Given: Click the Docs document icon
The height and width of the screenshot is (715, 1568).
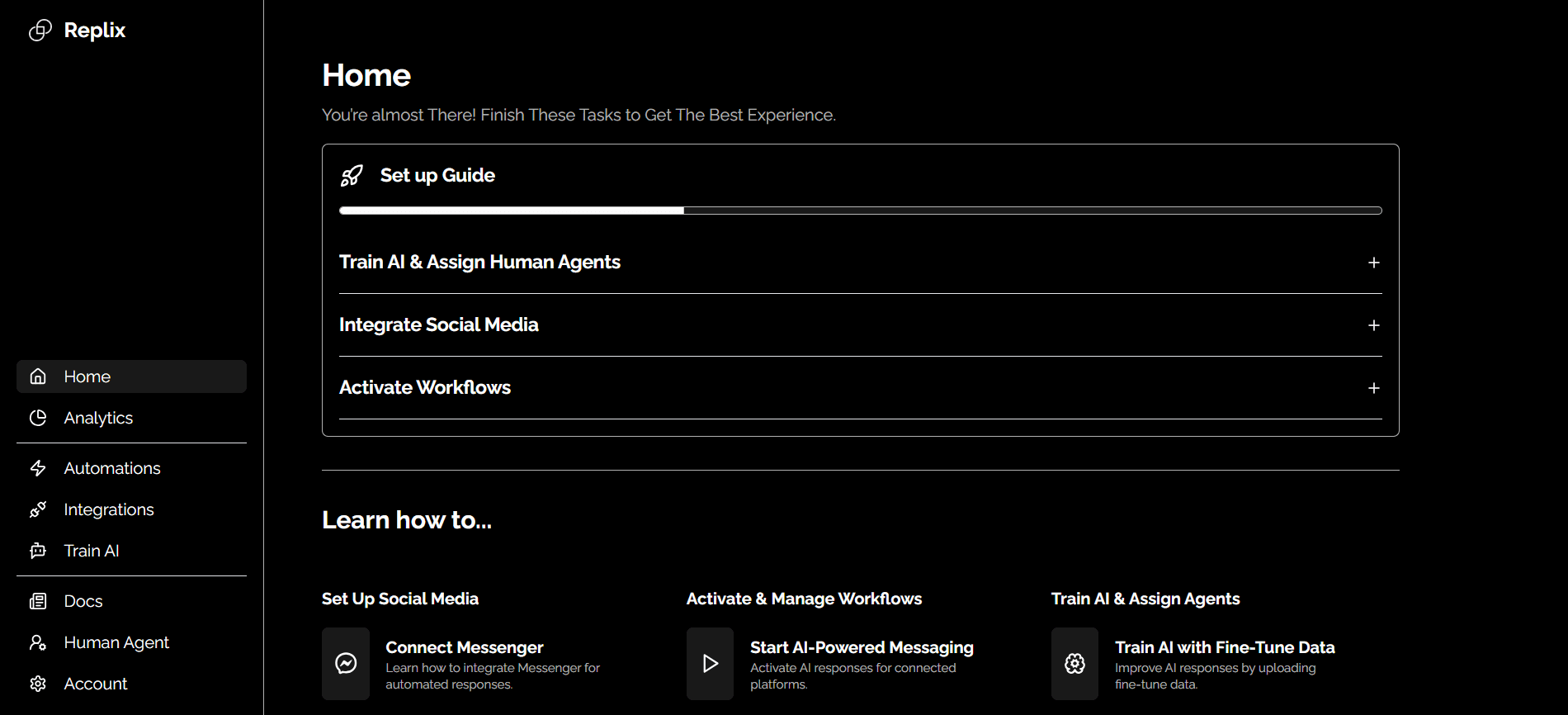Looking at the screenshot, I should tap(38, 601).
